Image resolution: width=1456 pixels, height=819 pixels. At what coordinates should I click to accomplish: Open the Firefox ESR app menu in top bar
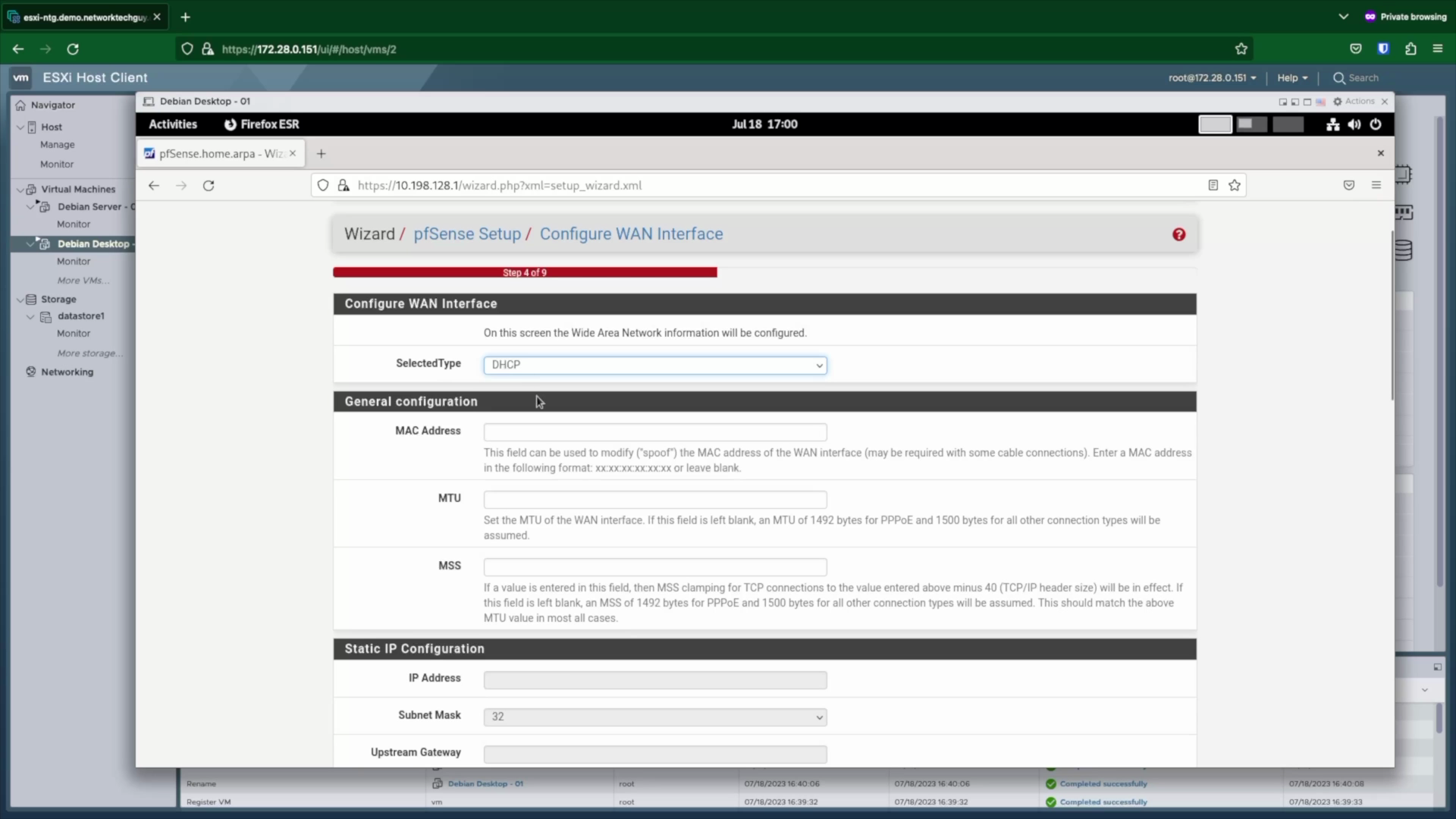coord(262,124)
